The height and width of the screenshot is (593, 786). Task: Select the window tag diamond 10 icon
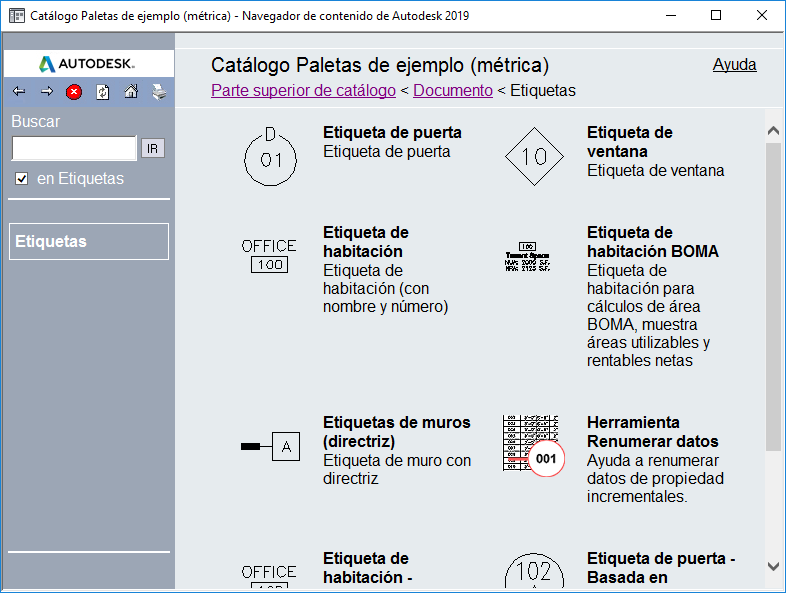tap(534, 156)
